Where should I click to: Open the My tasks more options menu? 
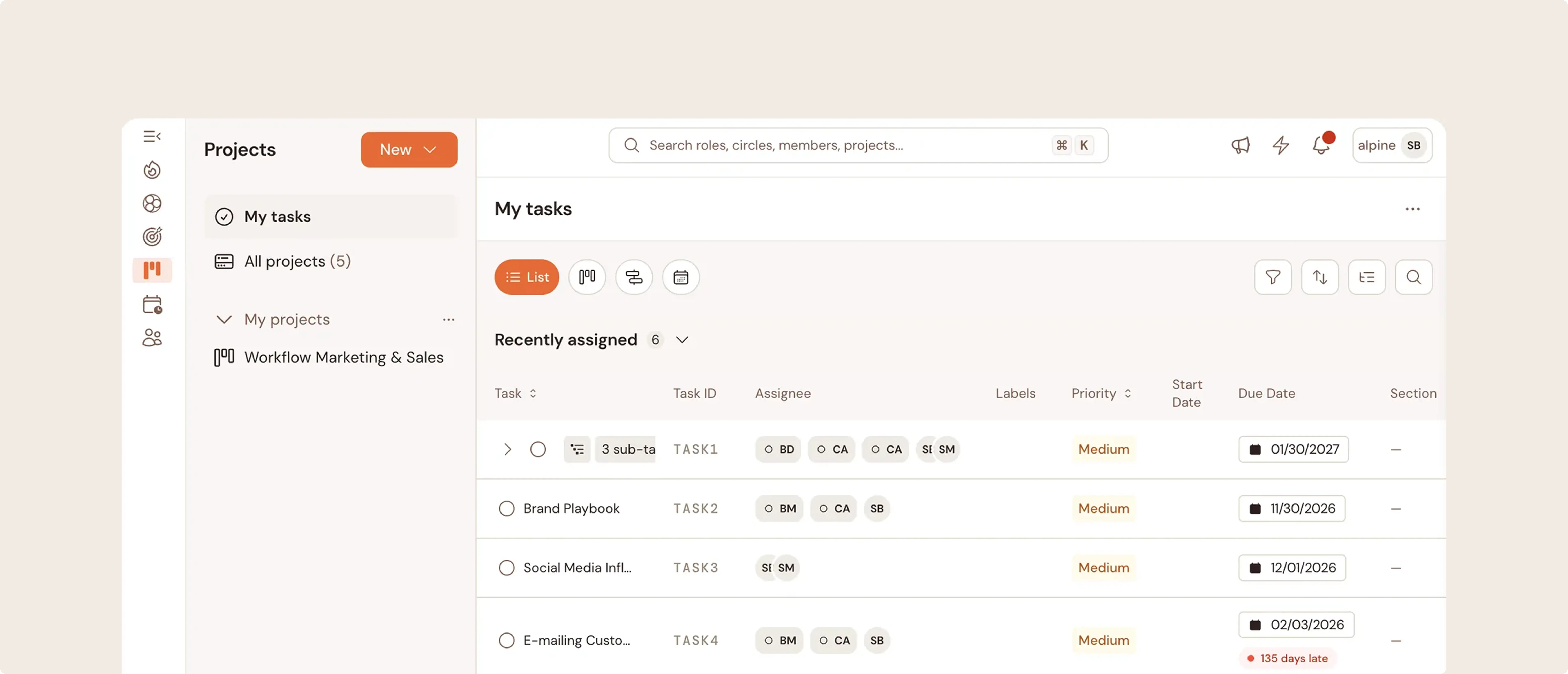1413,209
